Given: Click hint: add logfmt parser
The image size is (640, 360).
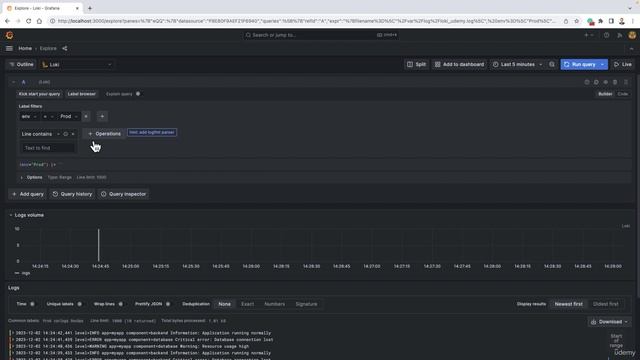Looking at the screenshot, I should 152,132.
